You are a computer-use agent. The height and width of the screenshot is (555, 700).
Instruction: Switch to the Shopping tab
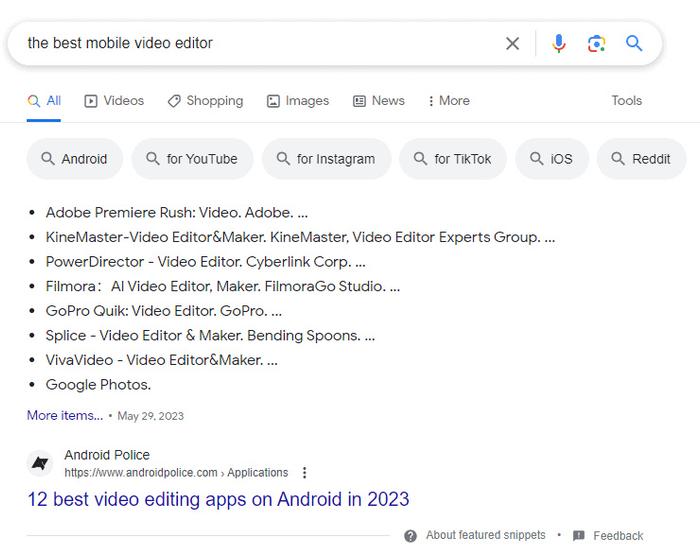click(205, 101)
